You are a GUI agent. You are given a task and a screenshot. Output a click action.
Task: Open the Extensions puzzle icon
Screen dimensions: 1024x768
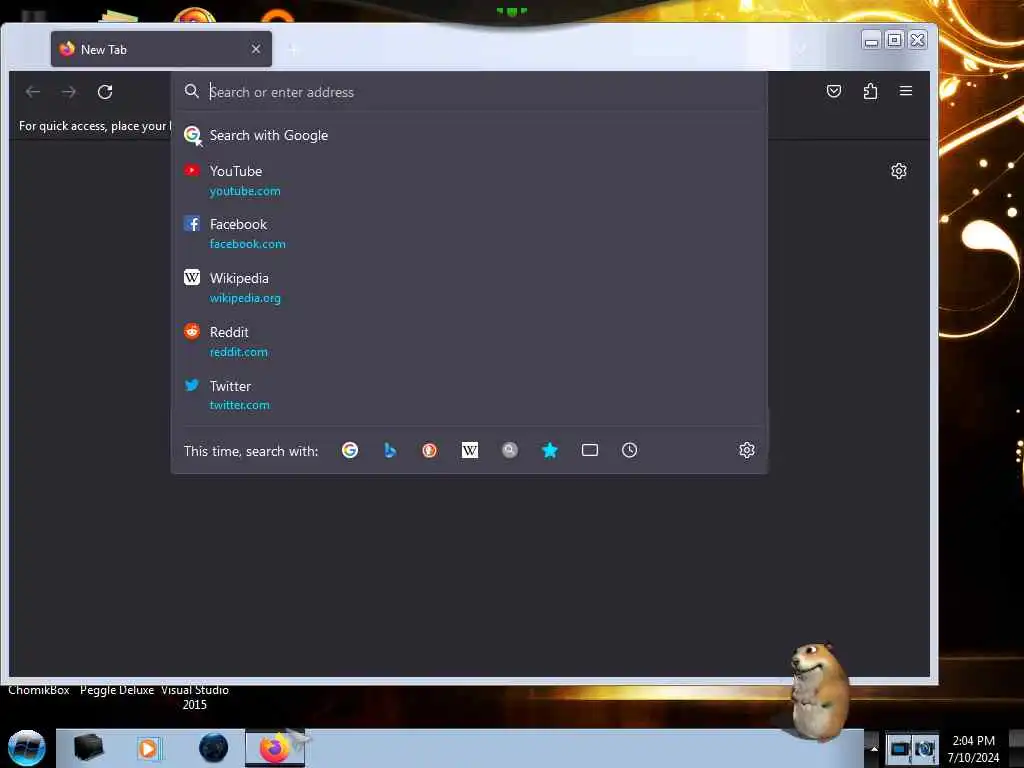pyautogui.click(x=871, y=91)
